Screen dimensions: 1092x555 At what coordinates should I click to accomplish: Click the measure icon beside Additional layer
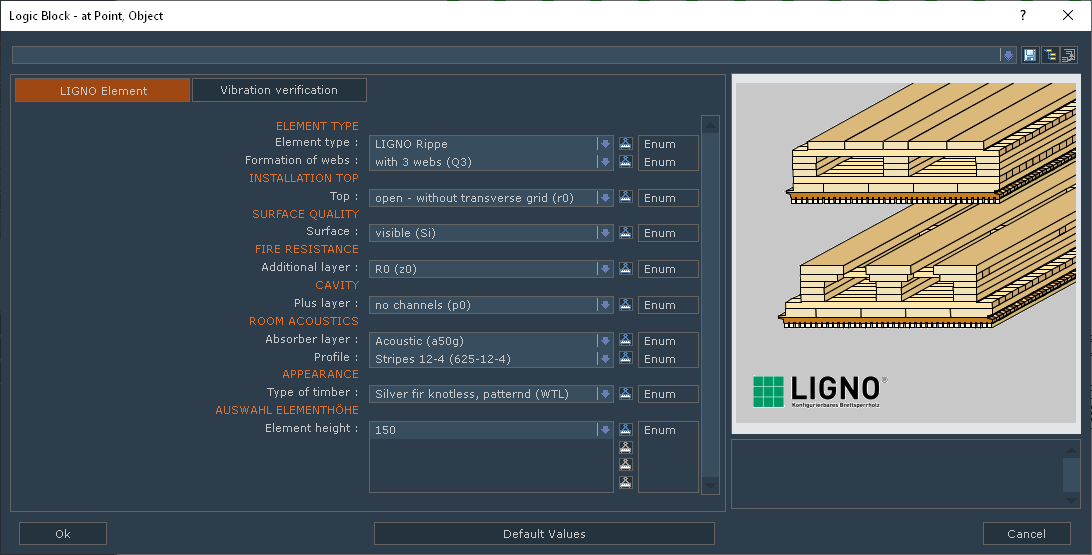coord(626,269)
